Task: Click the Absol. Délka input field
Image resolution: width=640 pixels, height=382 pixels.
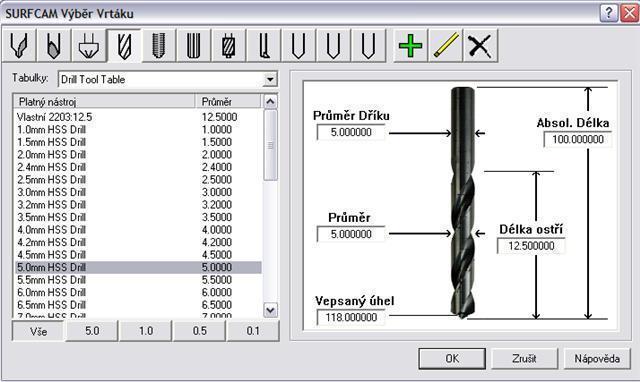Action: [x=578, y=140]
